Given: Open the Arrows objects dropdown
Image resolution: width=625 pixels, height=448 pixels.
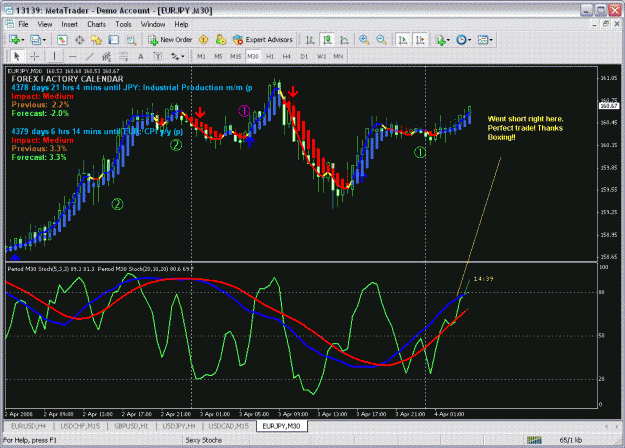Looking at the screenshot, I should tap(177, 57).
